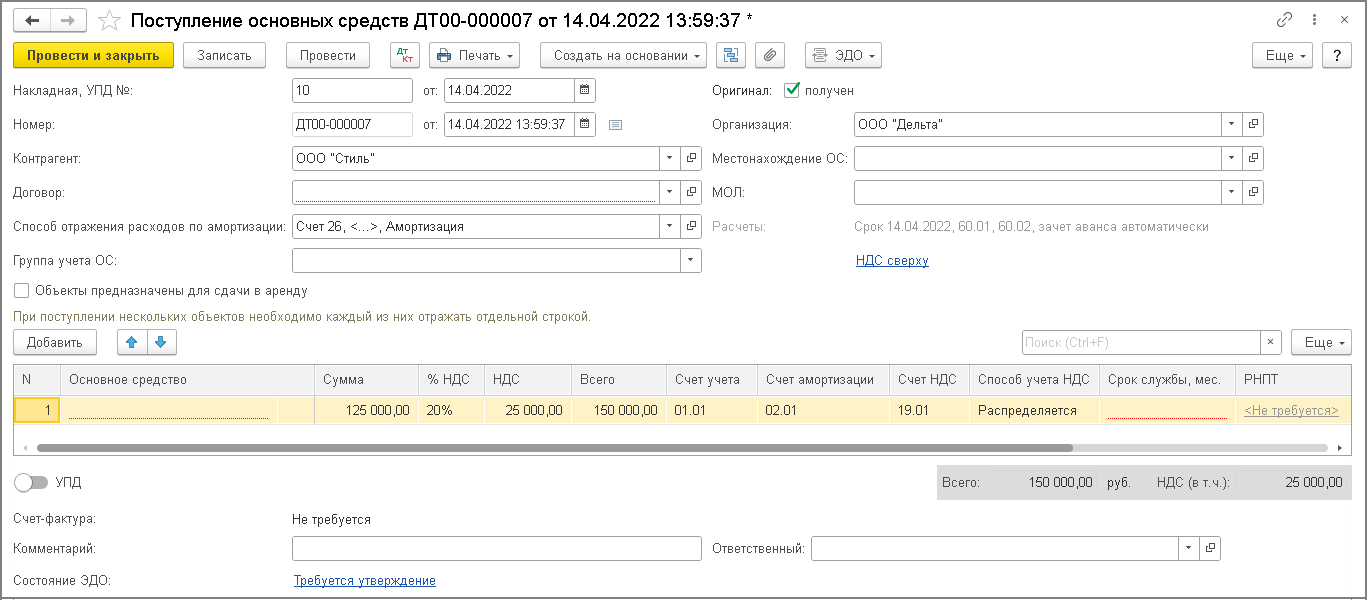Open the НДС сверху link

[892, 261]
